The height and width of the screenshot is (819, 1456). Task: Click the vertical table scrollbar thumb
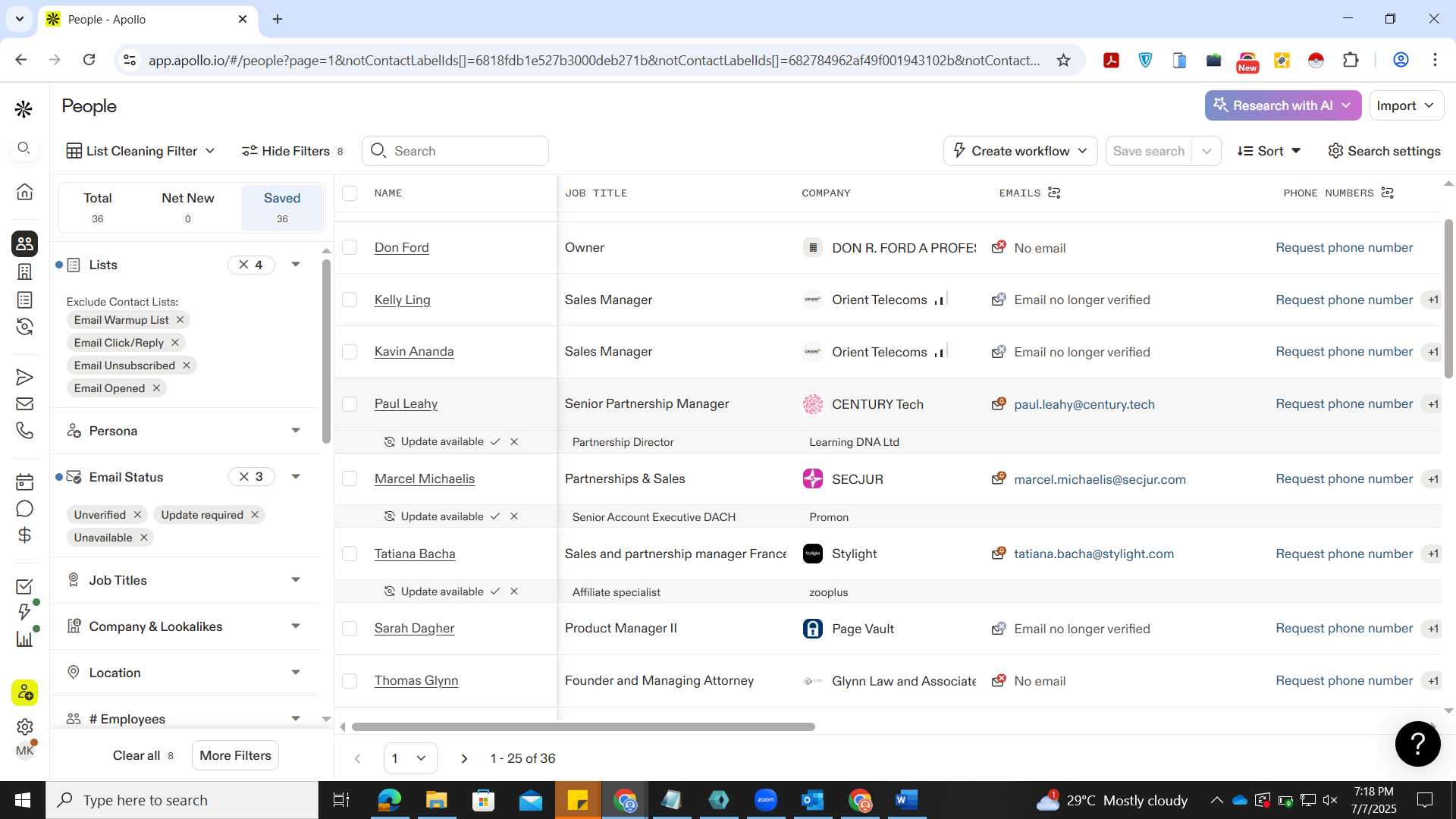[1448, 299]
